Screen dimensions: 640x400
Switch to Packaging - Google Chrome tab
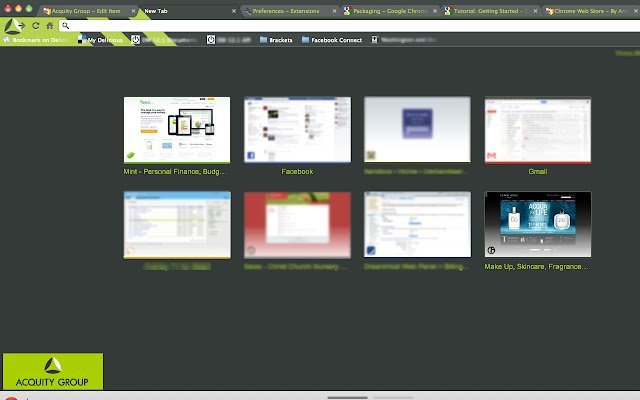391,11
